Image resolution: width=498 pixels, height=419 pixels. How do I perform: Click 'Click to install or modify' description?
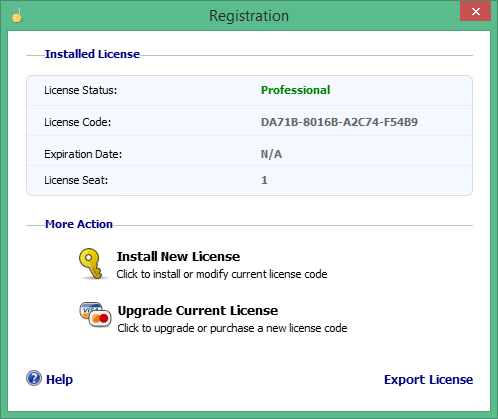click(222, 274)
